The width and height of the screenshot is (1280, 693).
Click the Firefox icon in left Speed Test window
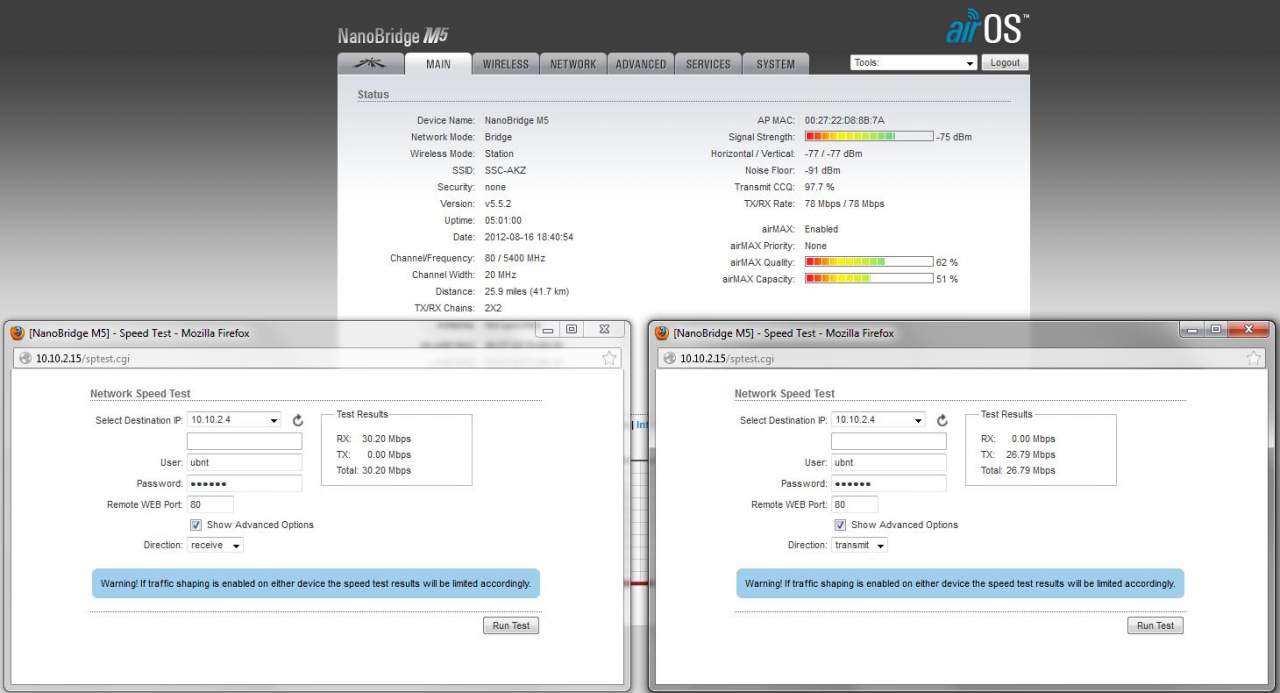click(x=17, y=333)
